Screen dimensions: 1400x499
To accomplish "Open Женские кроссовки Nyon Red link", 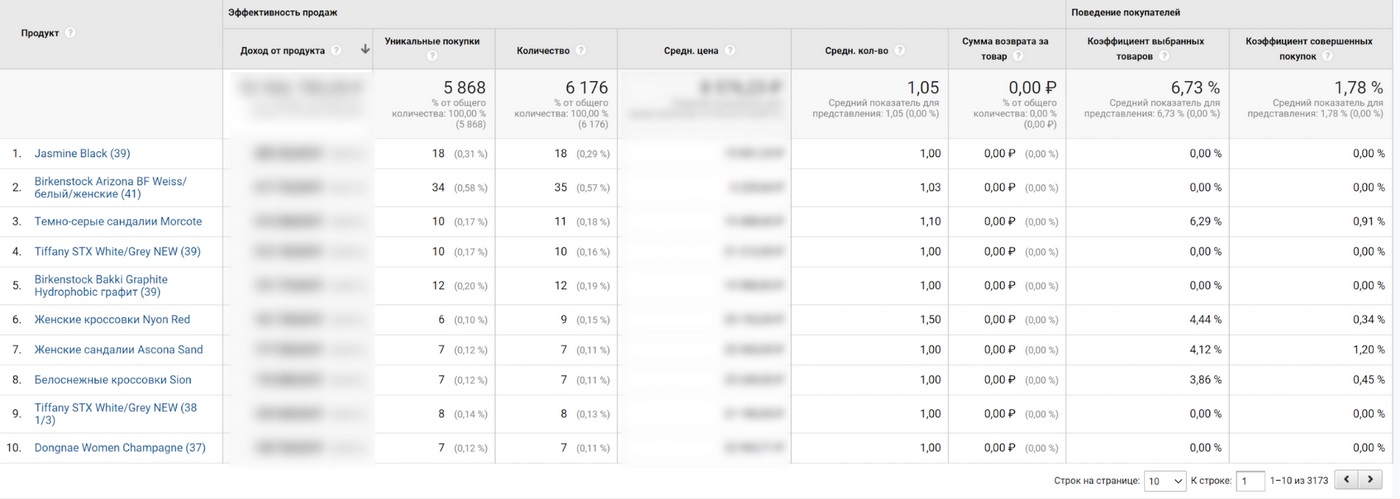I will (x=112, y=320).
